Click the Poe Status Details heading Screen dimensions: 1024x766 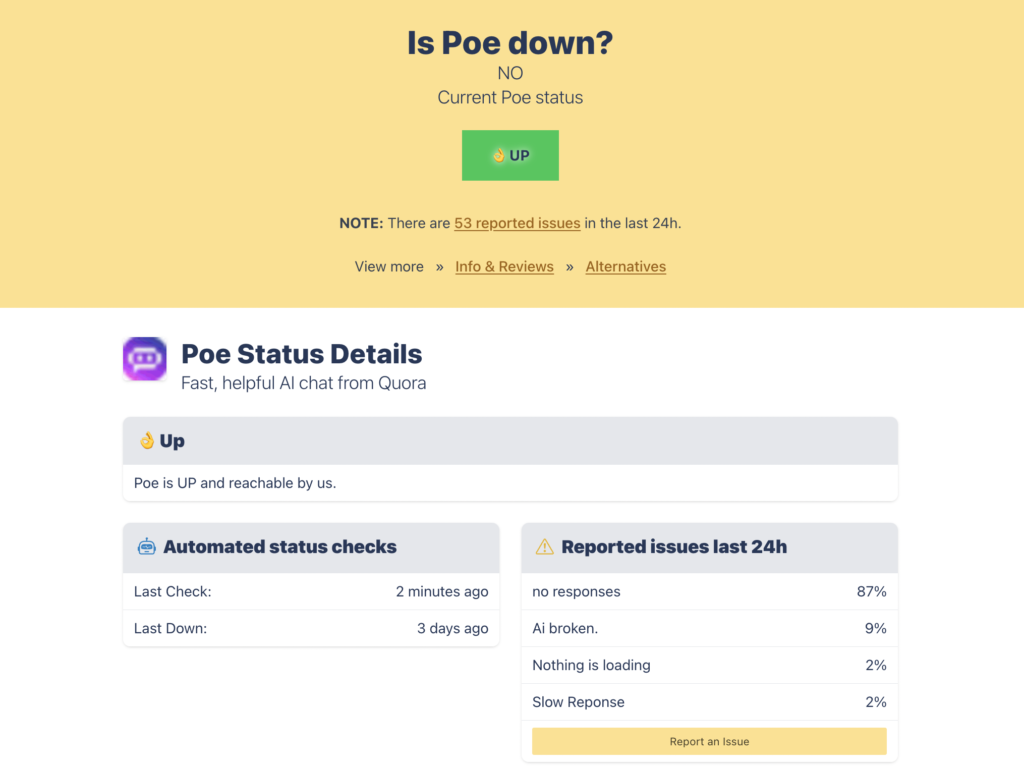point(302,354)
